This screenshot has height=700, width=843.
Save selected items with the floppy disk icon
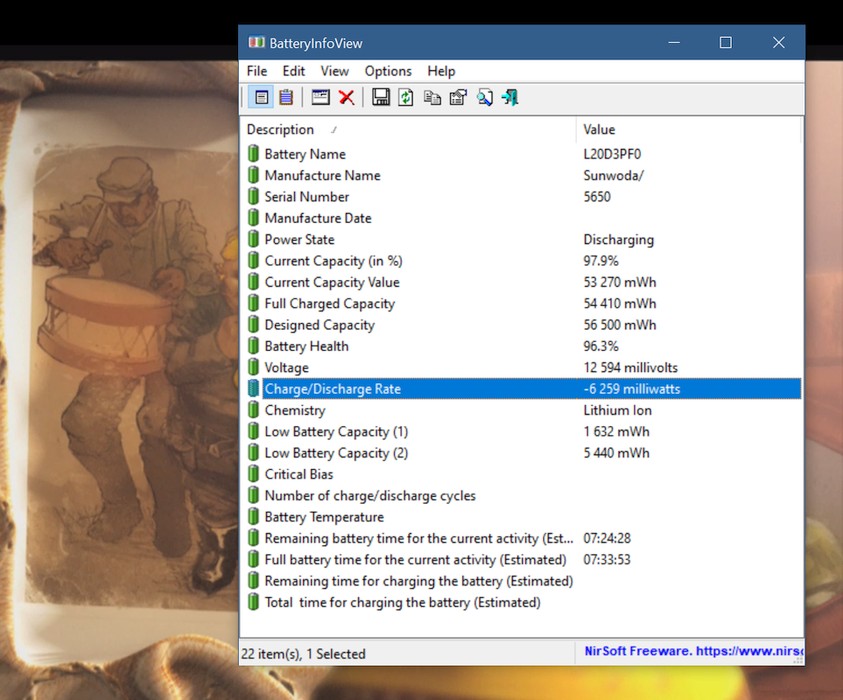click(x=381, y=98)
